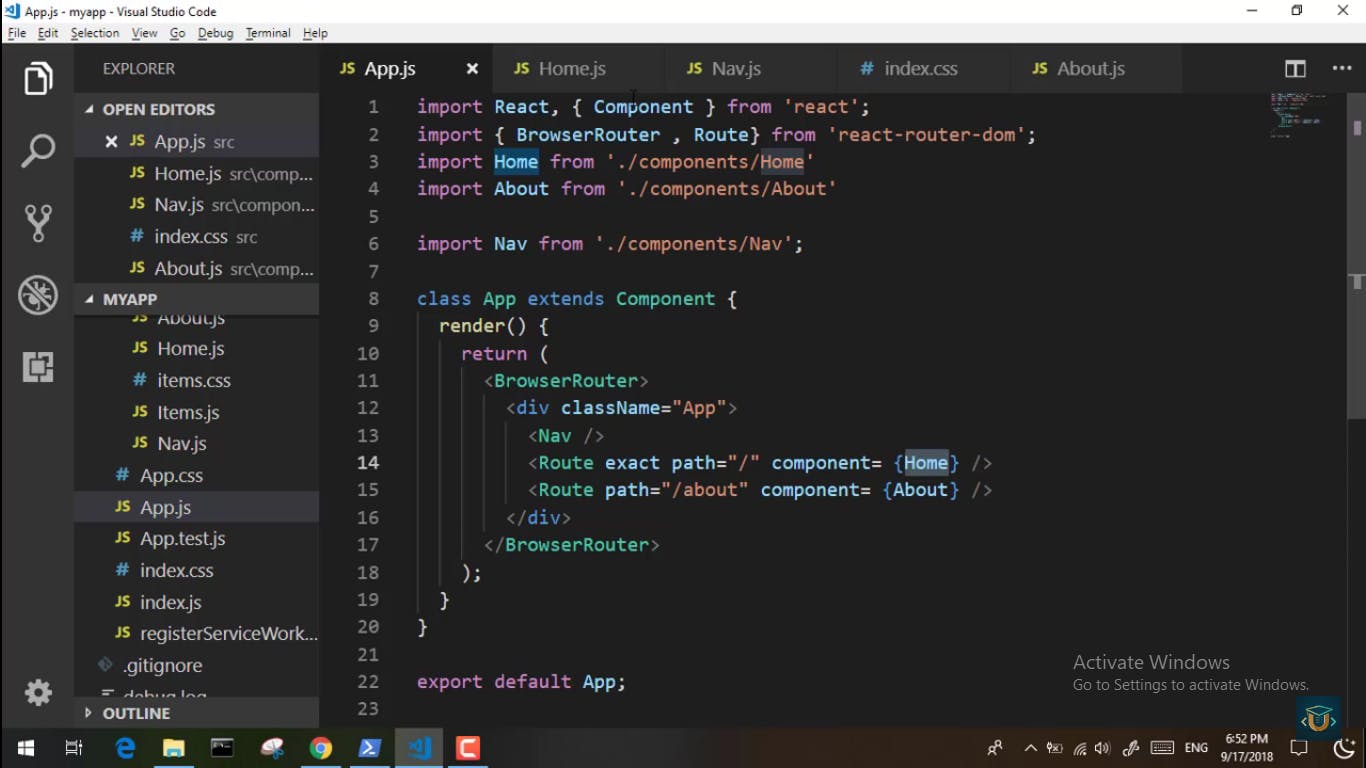Screen dimensions: 1366x768
Task: Click the code minimap preview
Action: pos(1298,115)
